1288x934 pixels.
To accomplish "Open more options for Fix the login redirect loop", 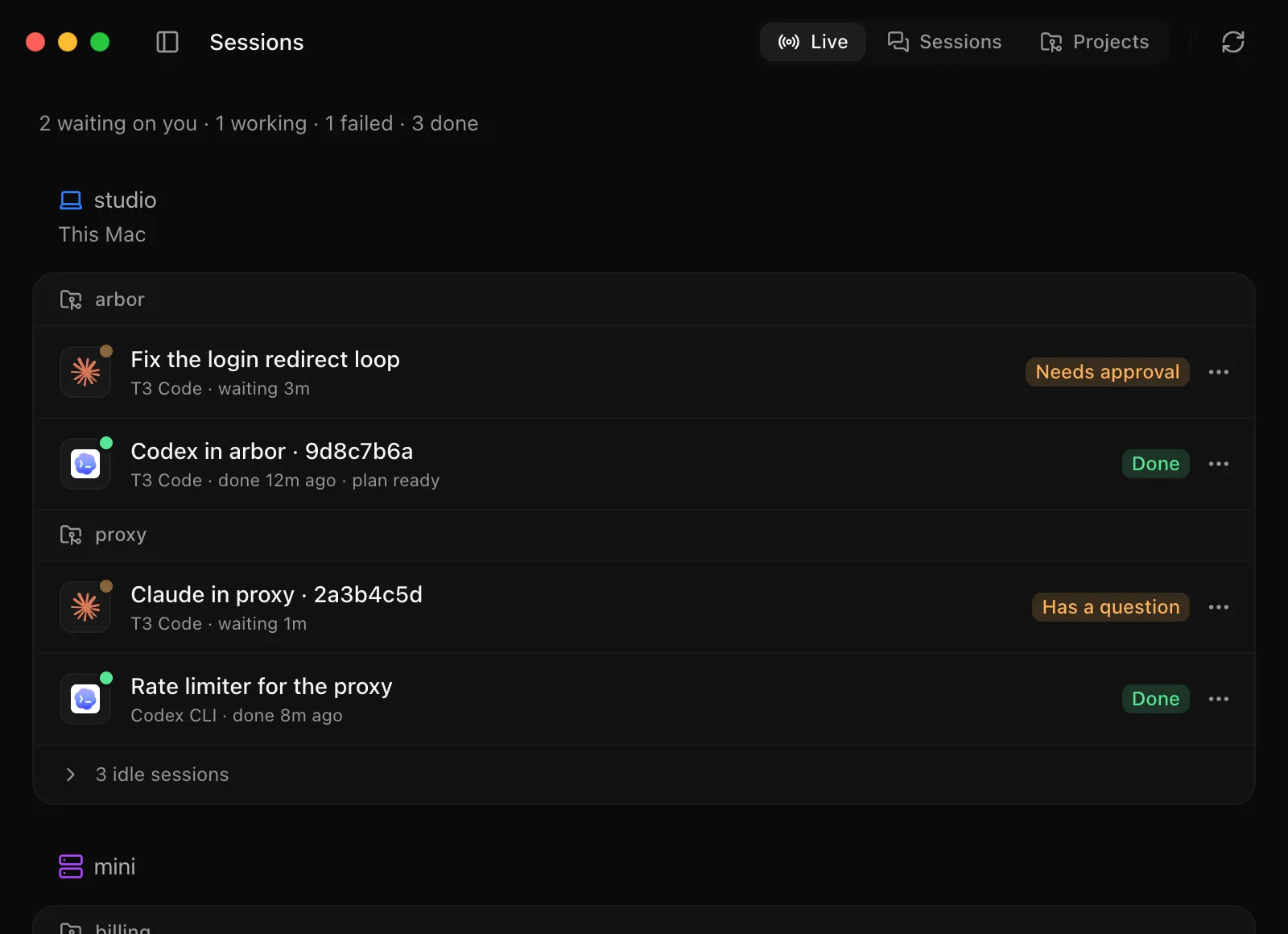I will click(1218, 372).
